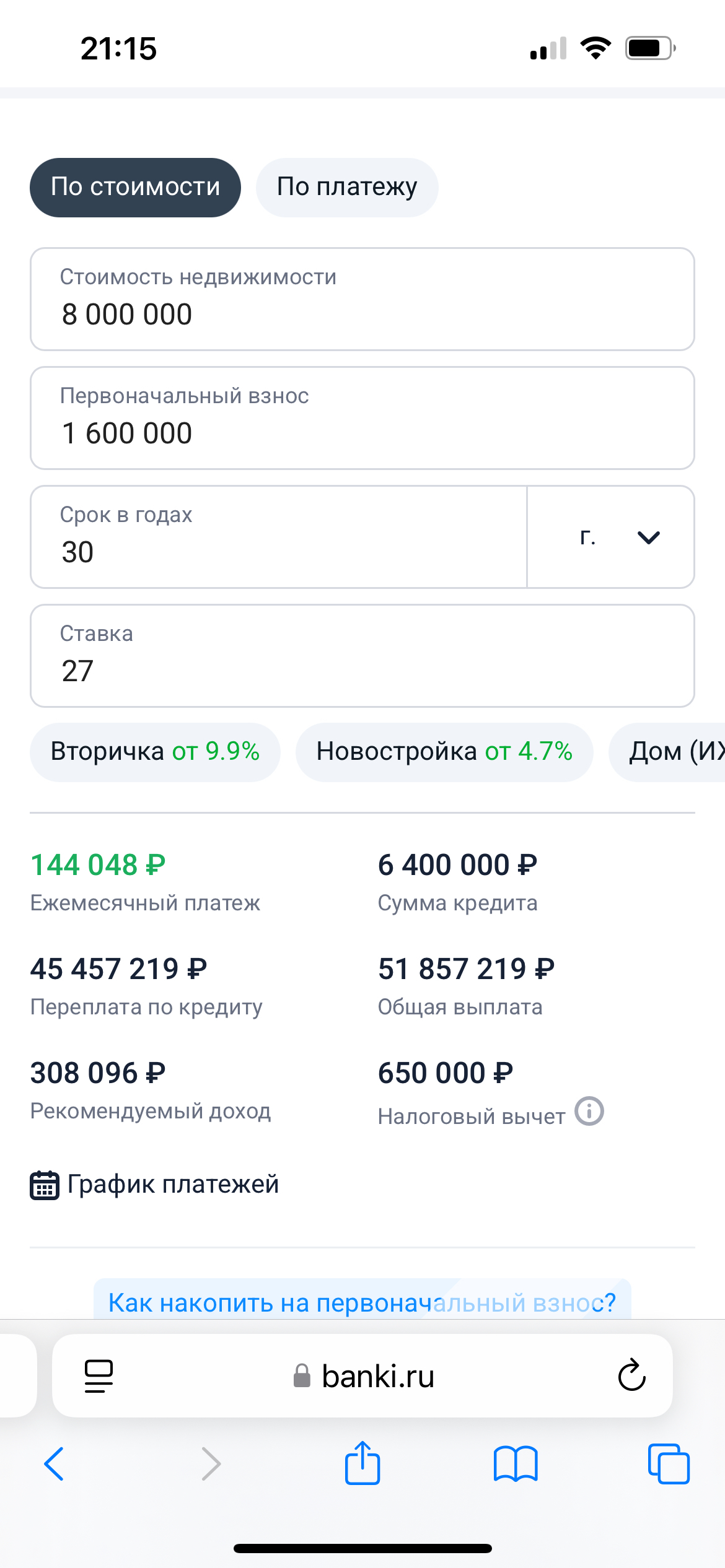Image resolution: width=725 pixels, height=1568 pixels.
Task: Open the 'График платежей' link
Action: click(x=172, y=1184)
